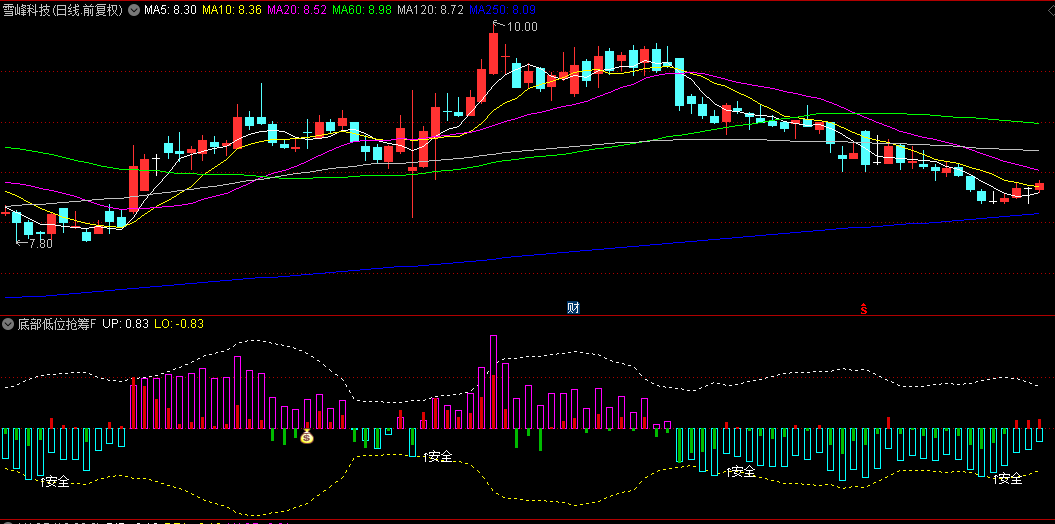Click the MA120: 8.72 label
Screen dimensions: 1055x524
point(431,9)
